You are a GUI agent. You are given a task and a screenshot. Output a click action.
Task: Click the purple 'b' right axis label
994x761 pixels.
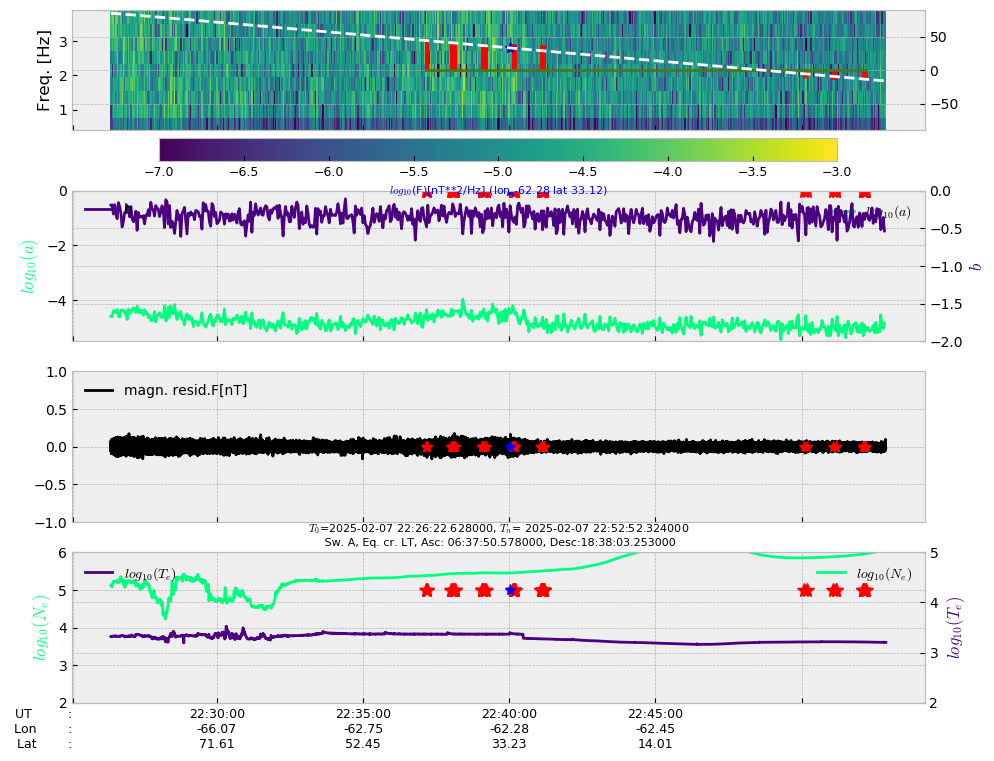(976, 266)
